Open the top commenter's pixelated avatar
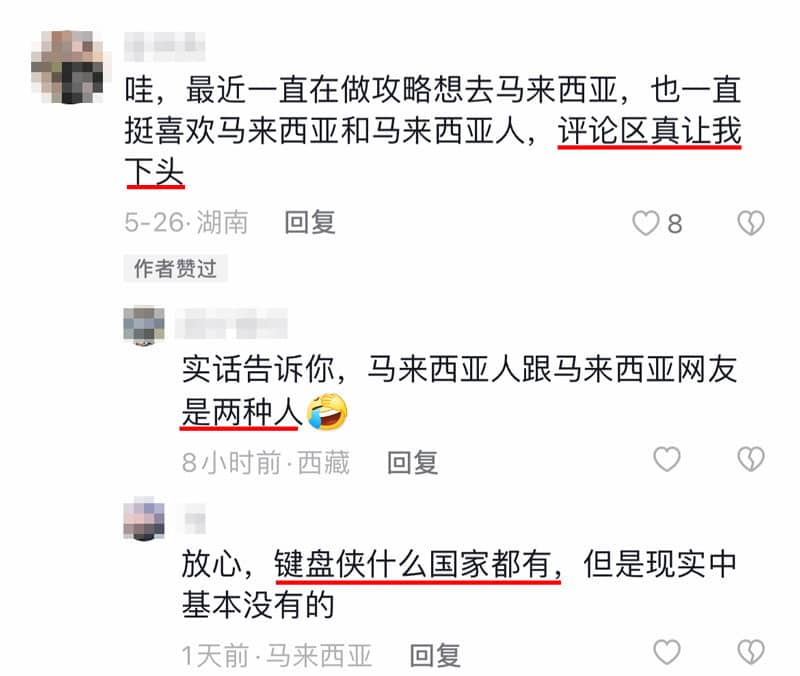The image size is (800, 676). click(x=67, y=67)
